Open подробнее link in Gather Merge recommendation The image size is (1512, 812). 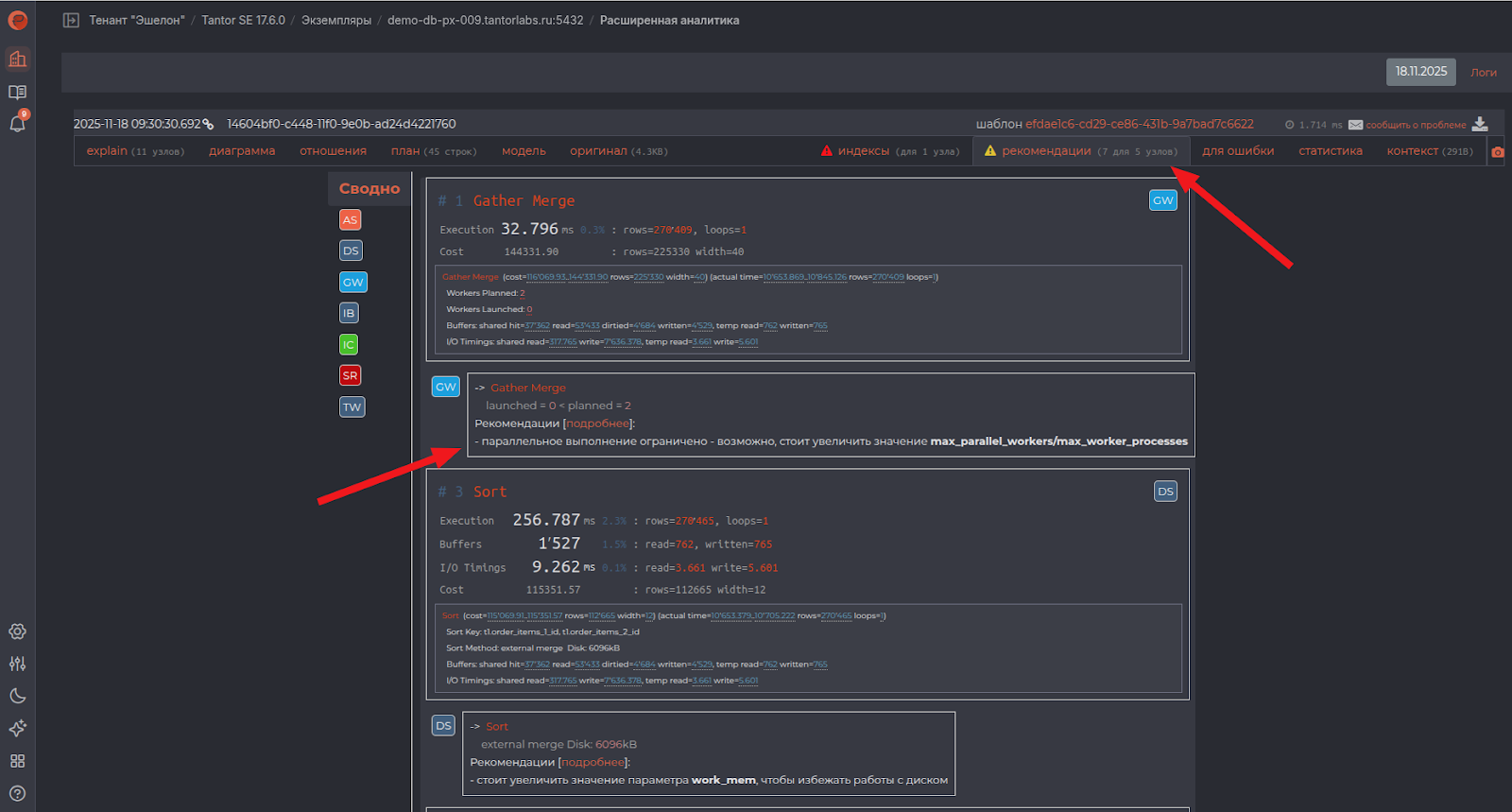click(x=598, y=423)
